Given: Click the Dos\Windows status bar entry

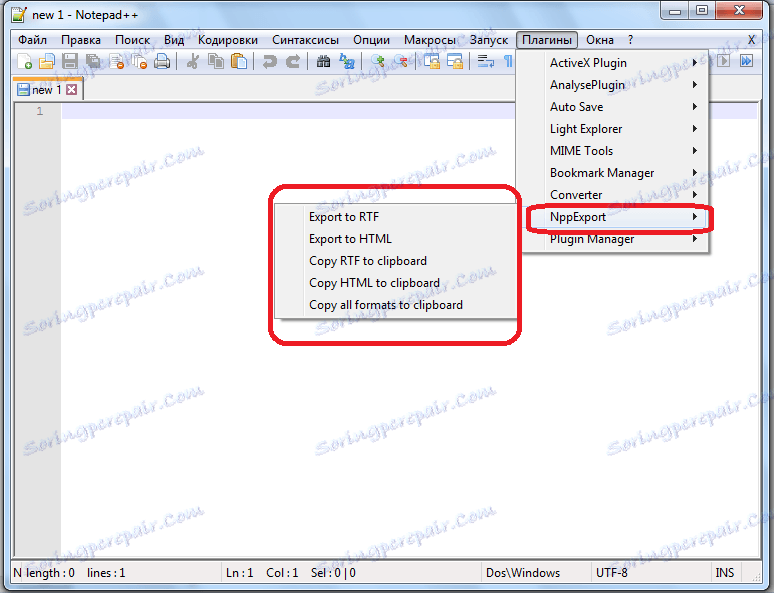Looking at the screenshot, I should [x=523, y=573].
